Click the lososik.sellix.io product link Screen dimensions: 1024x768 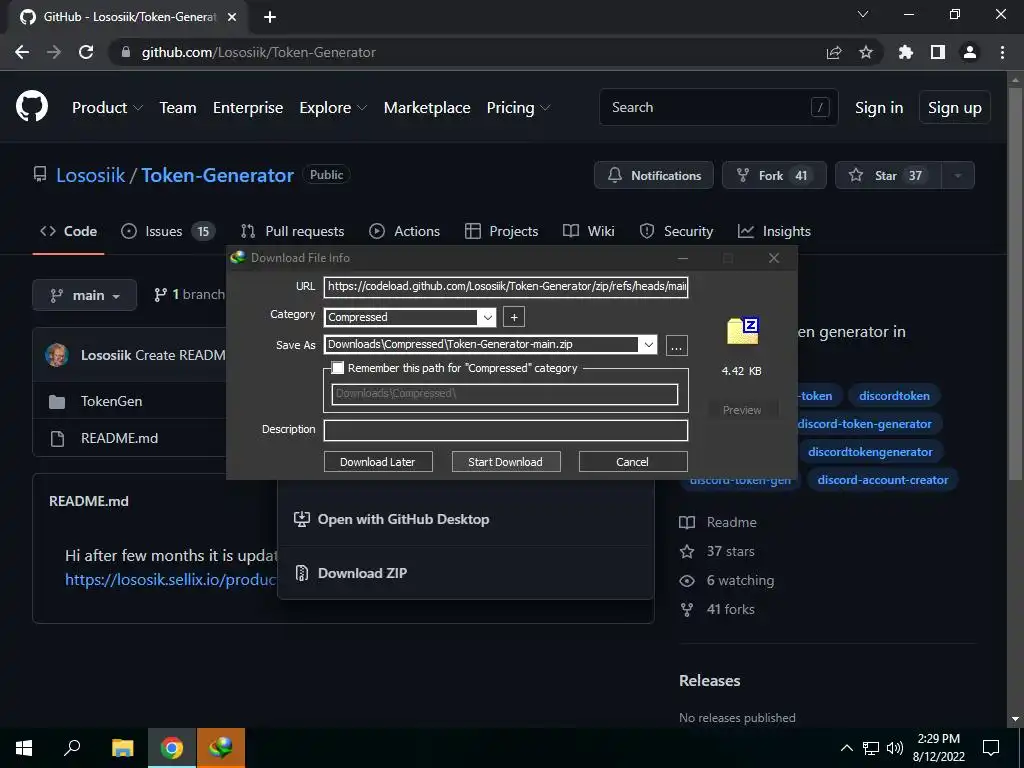pyautogui.click(x=171, y=580)
